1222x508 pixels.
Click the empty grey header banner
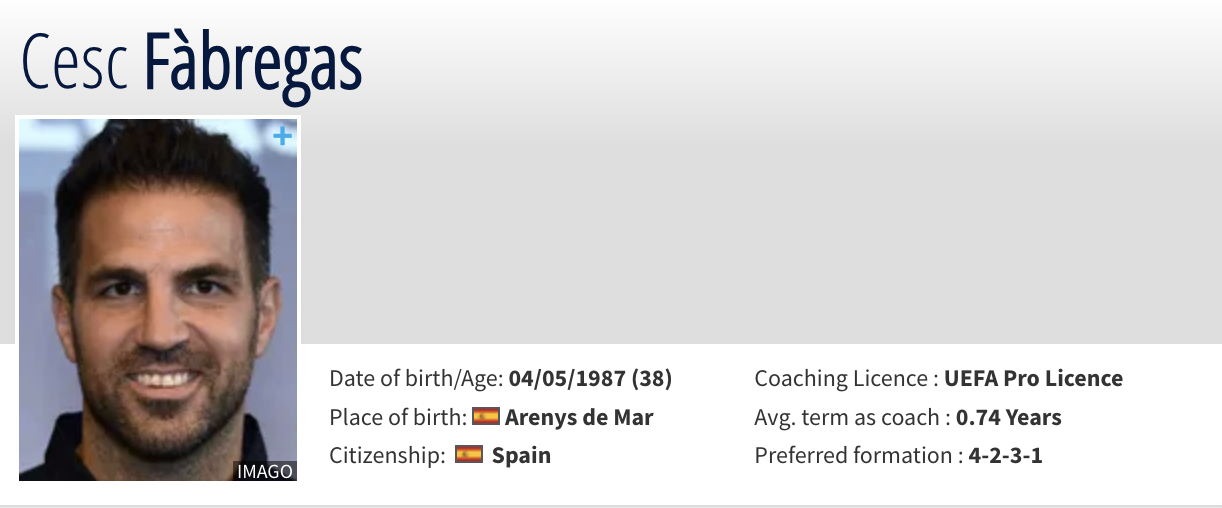coord(760,230)
